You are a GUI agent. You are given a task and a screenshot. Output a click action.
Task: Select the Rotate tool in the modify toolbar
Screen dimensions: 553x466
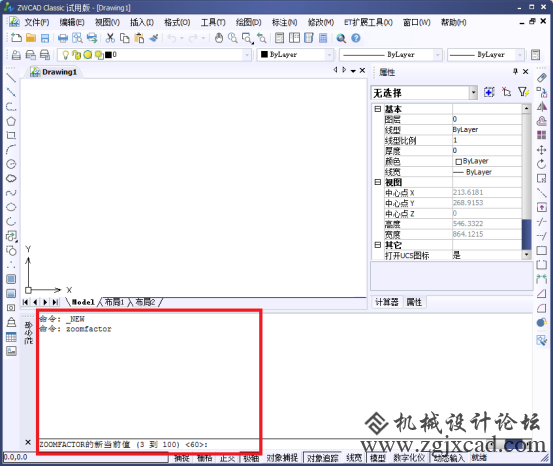click(541, 164)
